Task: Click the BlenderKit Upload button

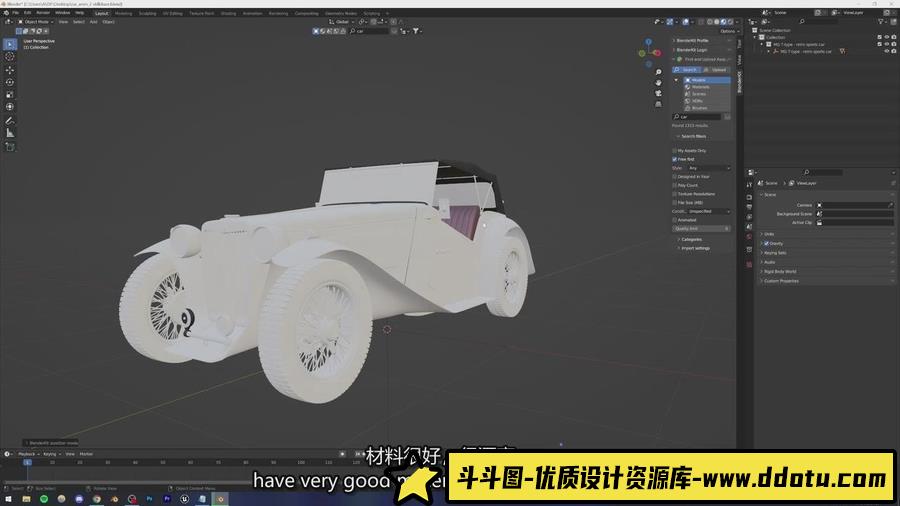Action: (716, 69)
